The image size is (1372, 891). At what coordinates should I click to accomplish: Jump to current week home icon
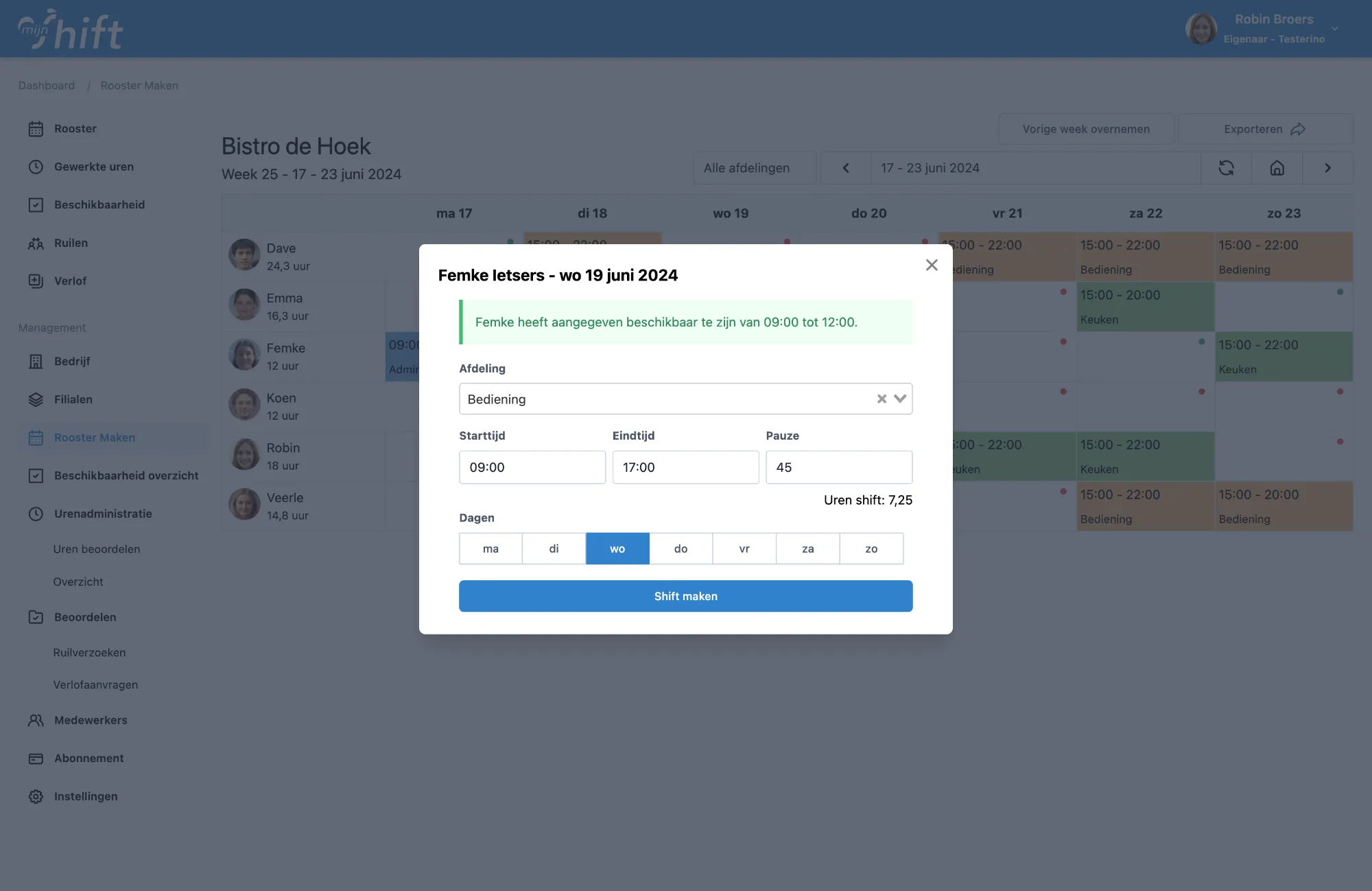1277,168
